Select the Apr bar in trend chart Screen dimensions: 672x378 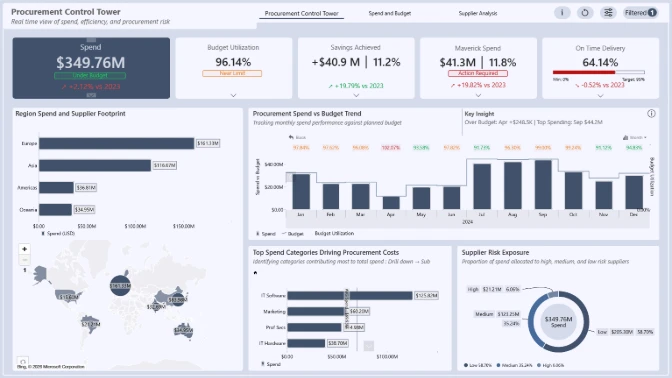pyautogui.click(x=391, y=203)
